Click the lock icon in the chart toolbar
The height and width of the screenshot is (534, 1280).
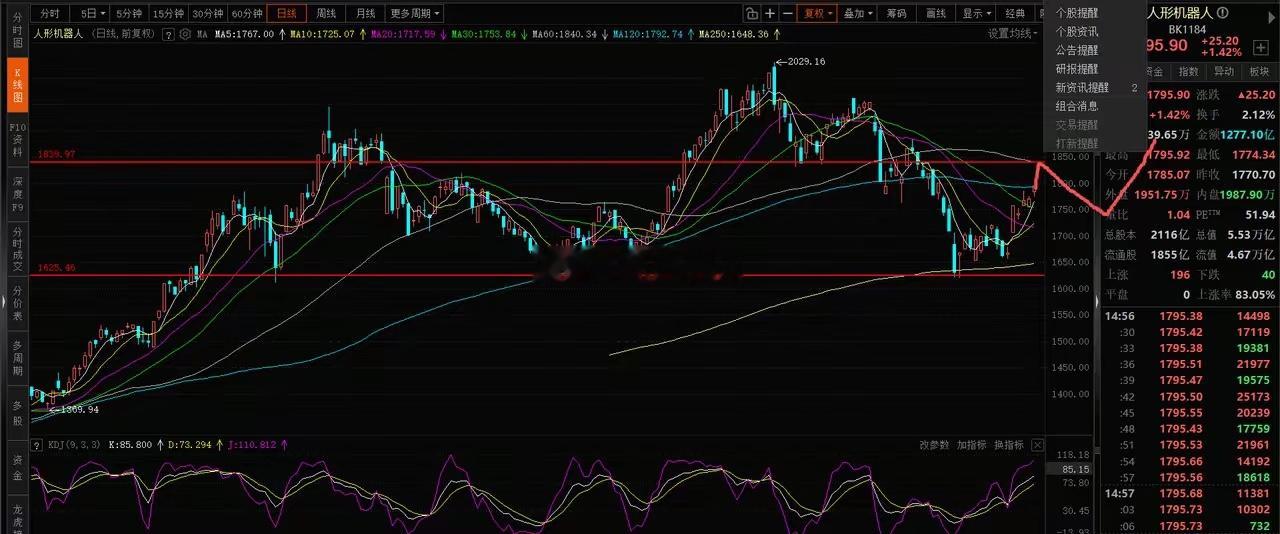751,13
